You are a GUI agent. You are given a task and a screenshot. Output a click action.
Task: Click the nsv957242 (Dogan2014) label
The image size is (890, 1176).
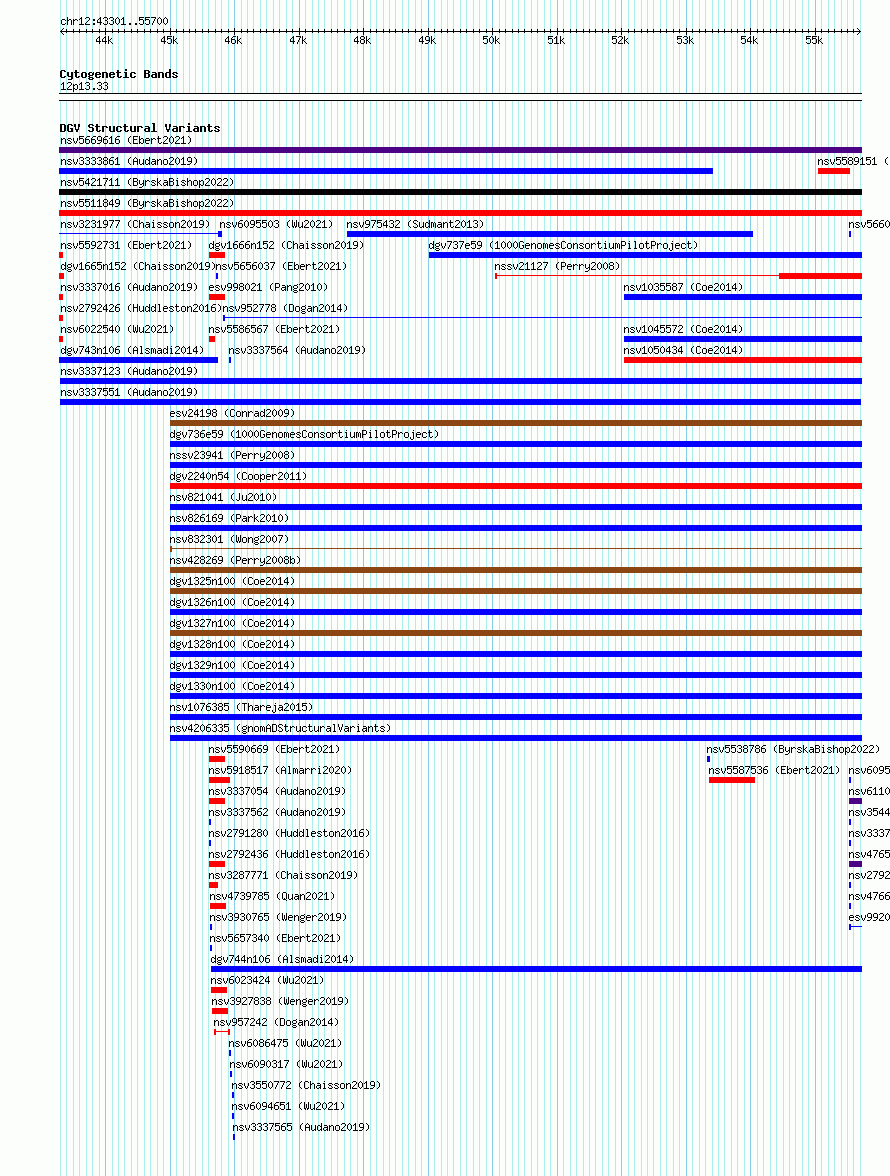276,1022
